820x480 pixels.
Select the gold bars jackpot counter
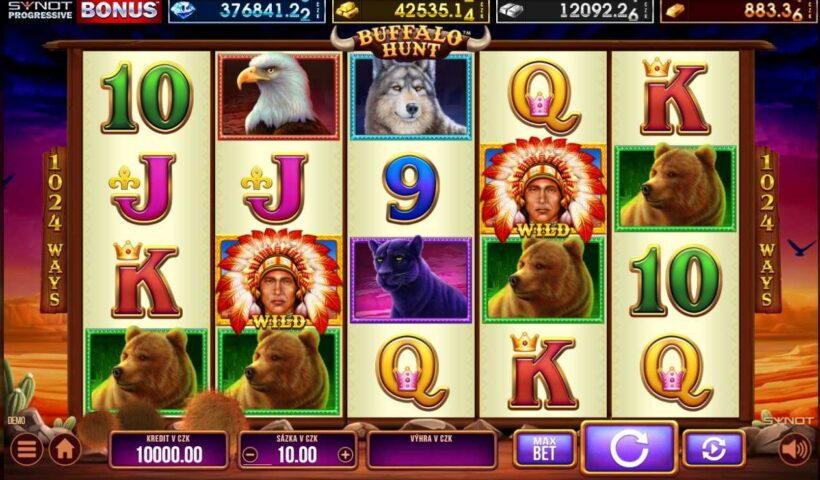point(411,10)
